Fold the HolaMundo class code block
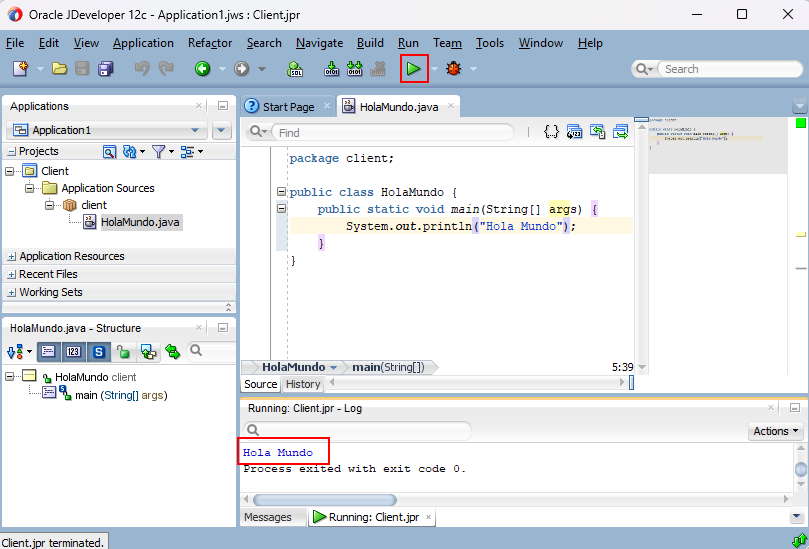The width and height of the screenshot is (809, 549). pos(281,192)
